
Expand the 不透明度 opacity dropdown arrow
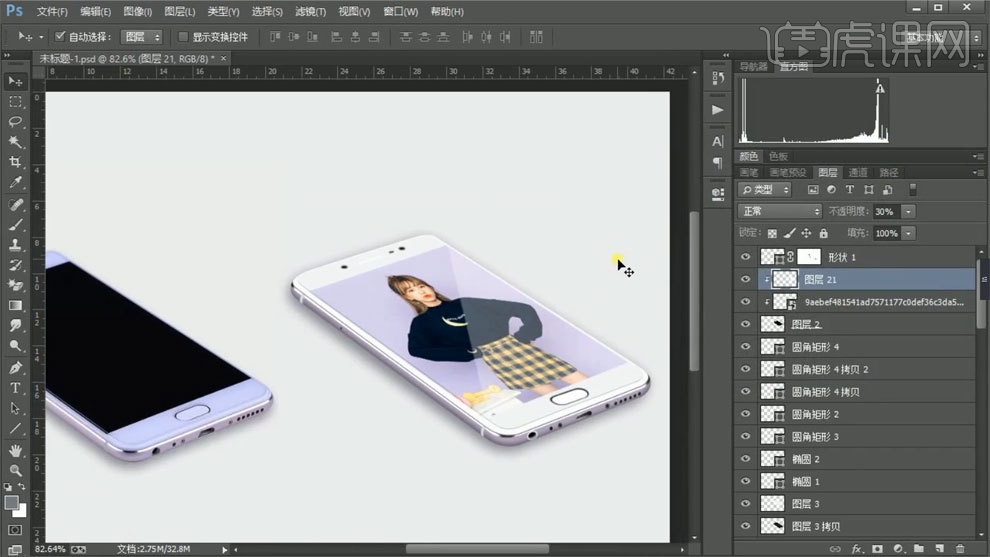click(908, 212)
